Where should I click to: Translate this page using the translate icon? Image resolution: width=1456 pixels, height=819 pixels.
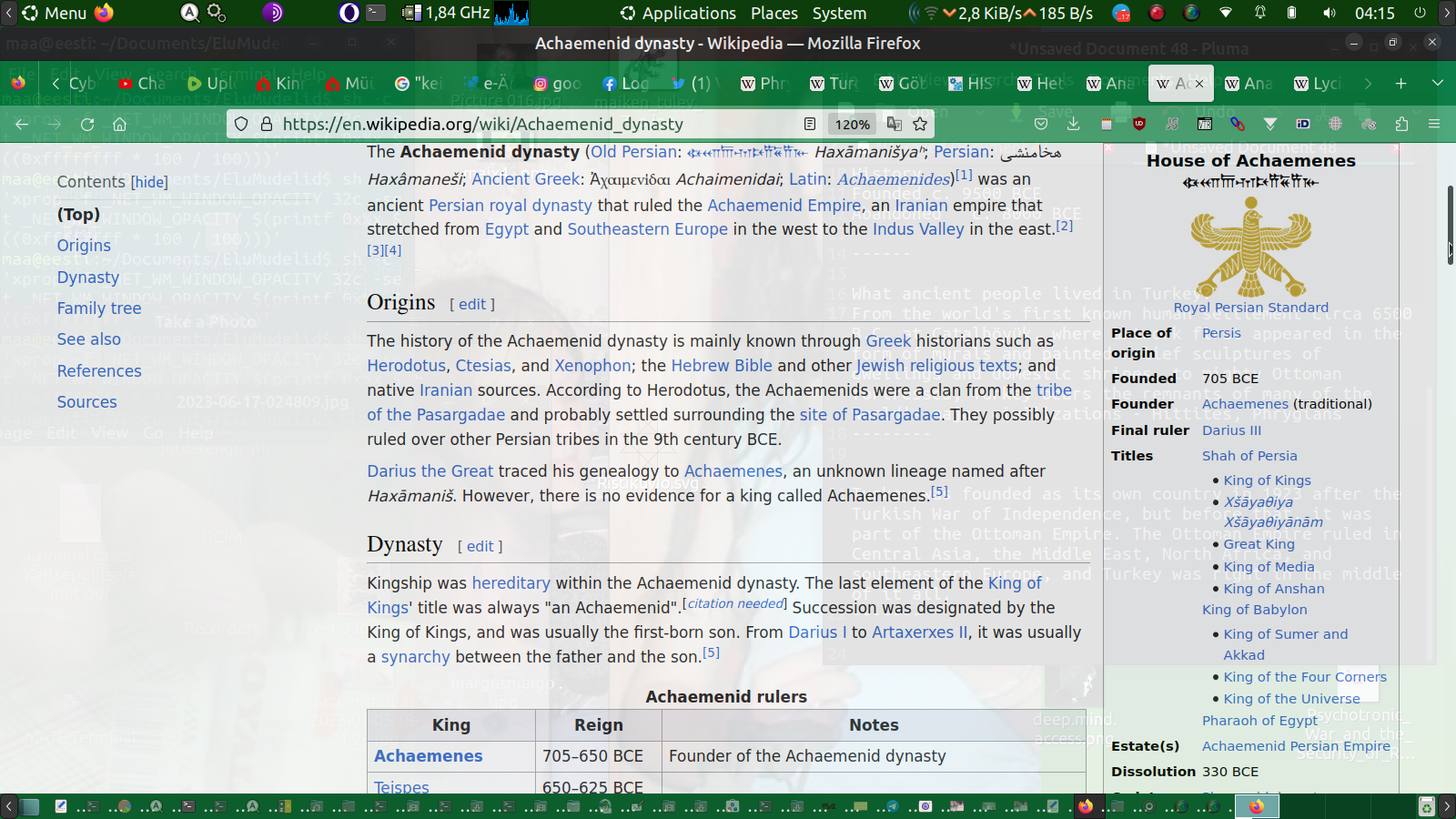coord(895,124)
